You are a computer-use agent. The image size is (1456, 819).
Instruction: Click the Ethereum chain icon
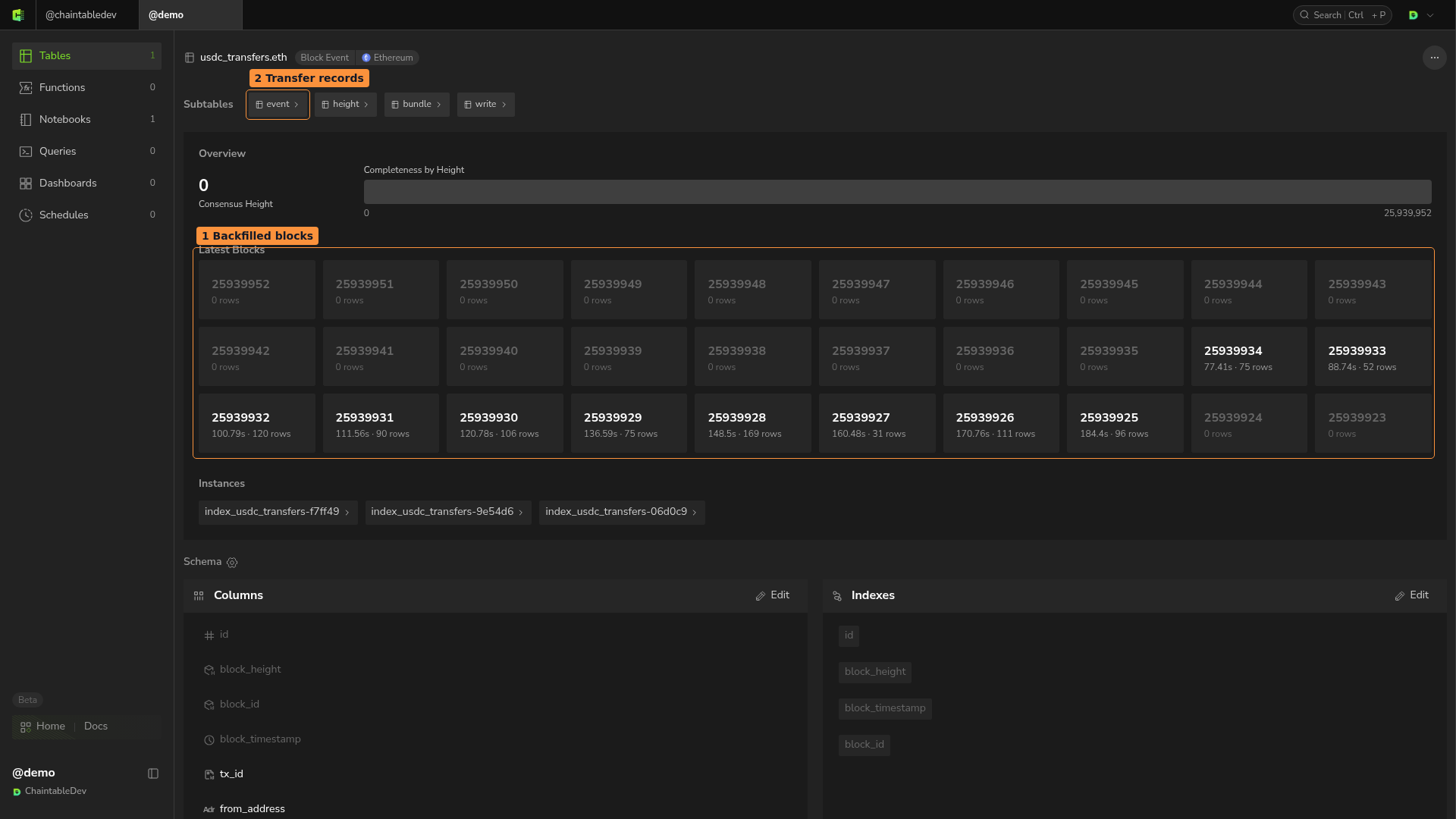tap(366, 58)
